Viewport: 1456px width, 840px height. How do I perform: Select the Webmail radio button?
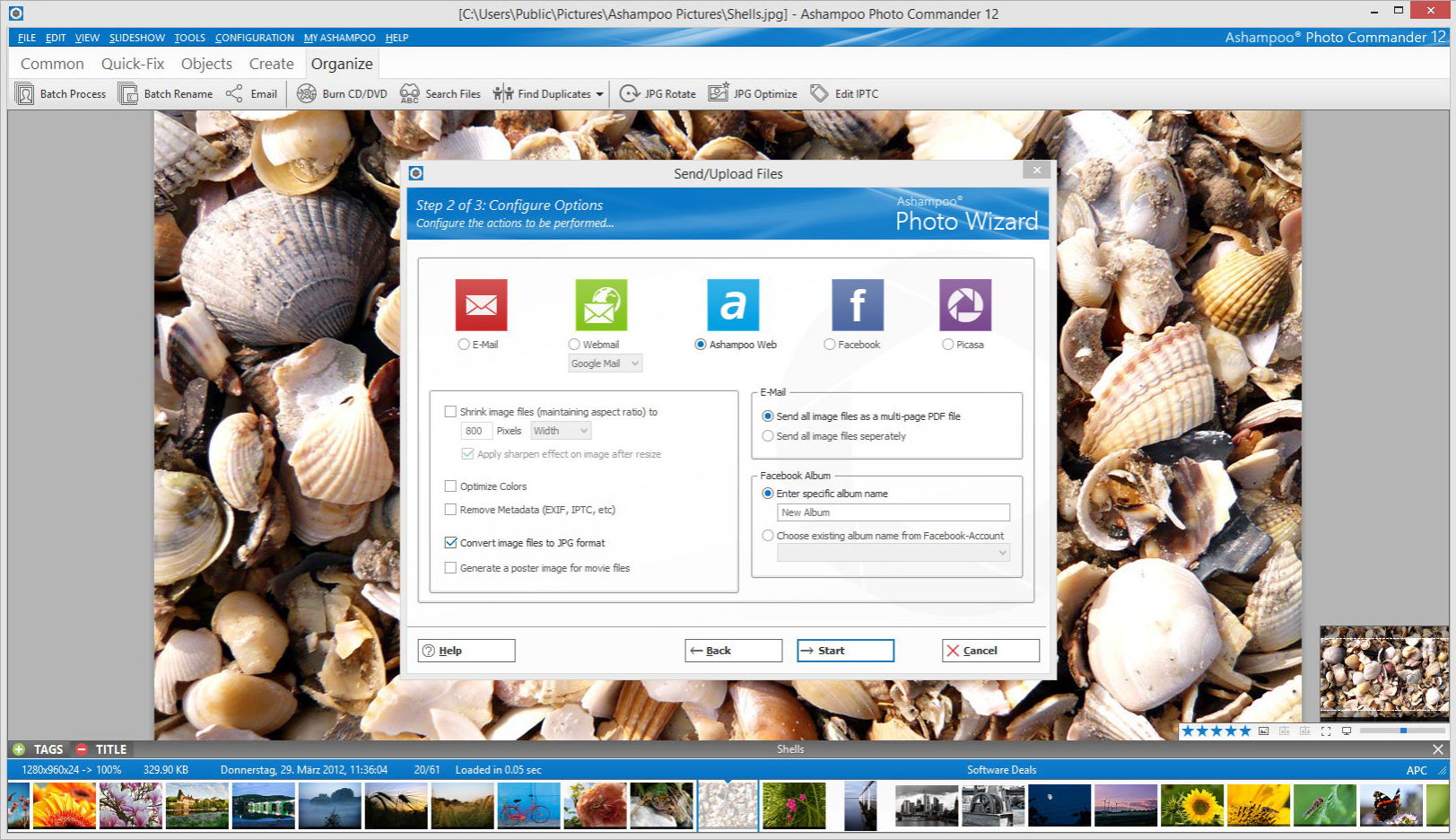click(574, 345)
